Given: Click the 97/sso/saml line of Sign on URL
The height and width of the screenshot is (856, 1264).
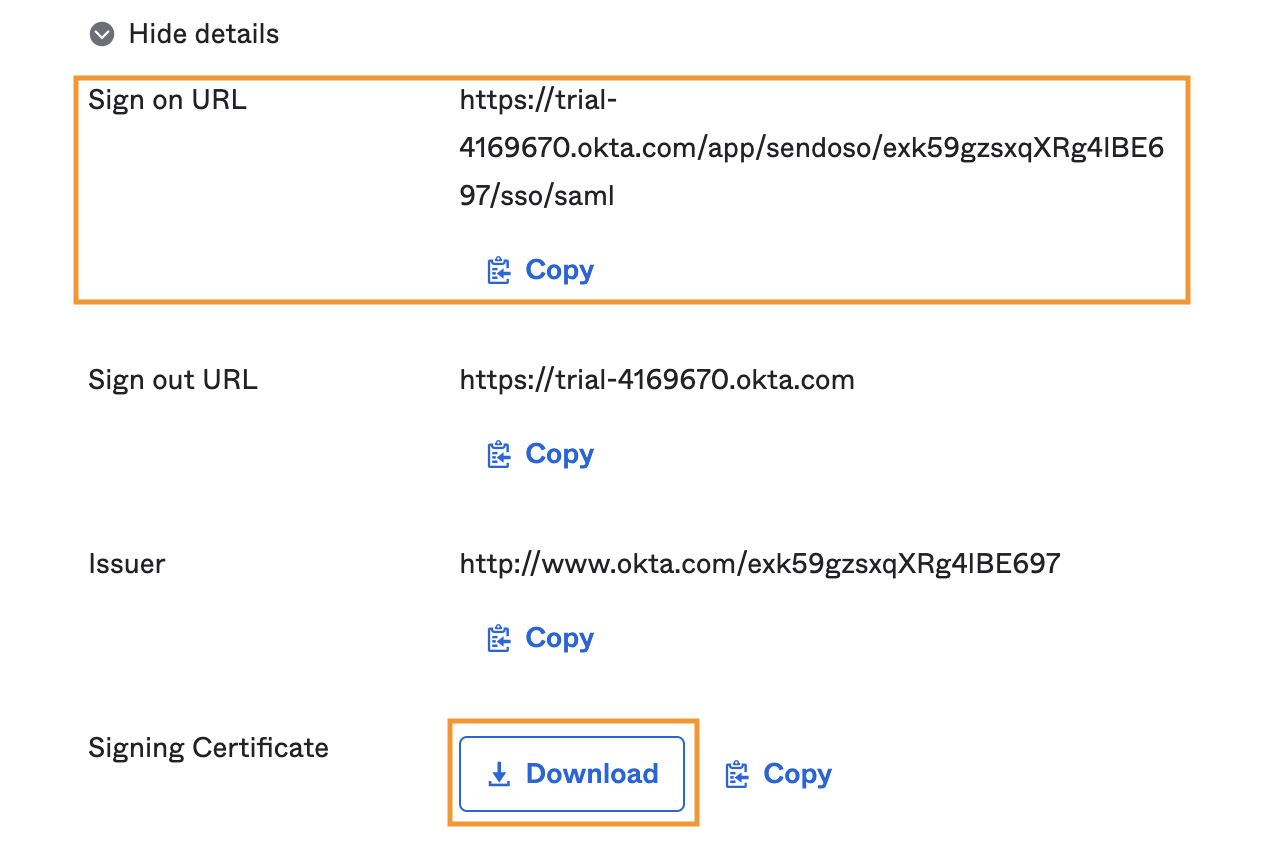Looking at the screenshot, I should [x=537, y=196].
